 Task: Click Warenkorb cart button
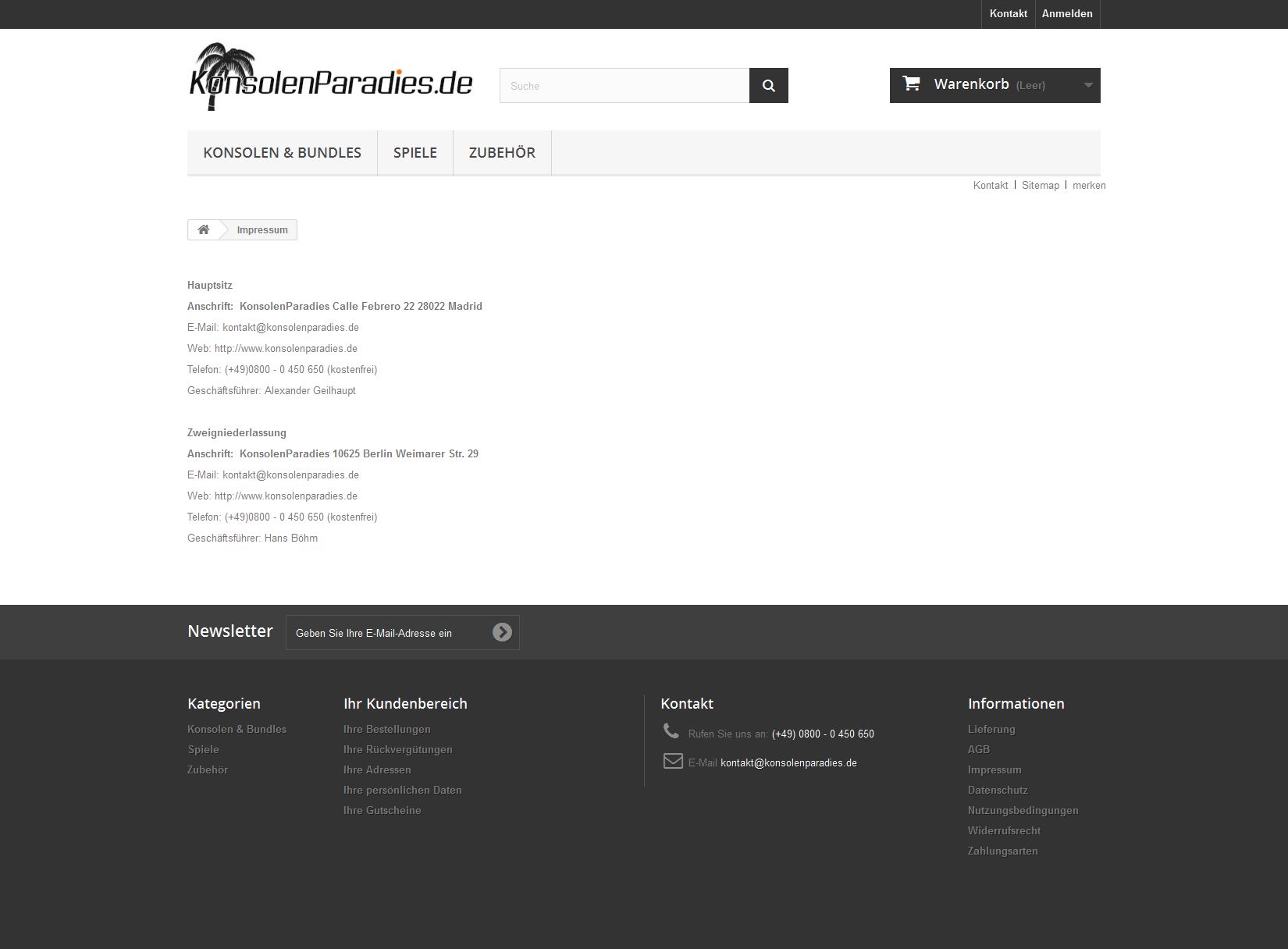[995, 85]
